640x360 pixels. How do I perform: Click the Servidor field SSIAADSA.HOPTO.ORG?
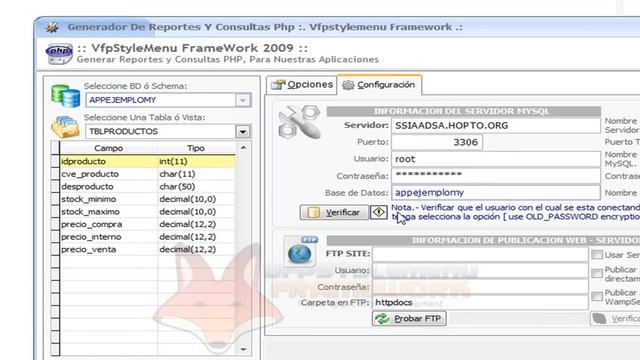pos(496,125)
